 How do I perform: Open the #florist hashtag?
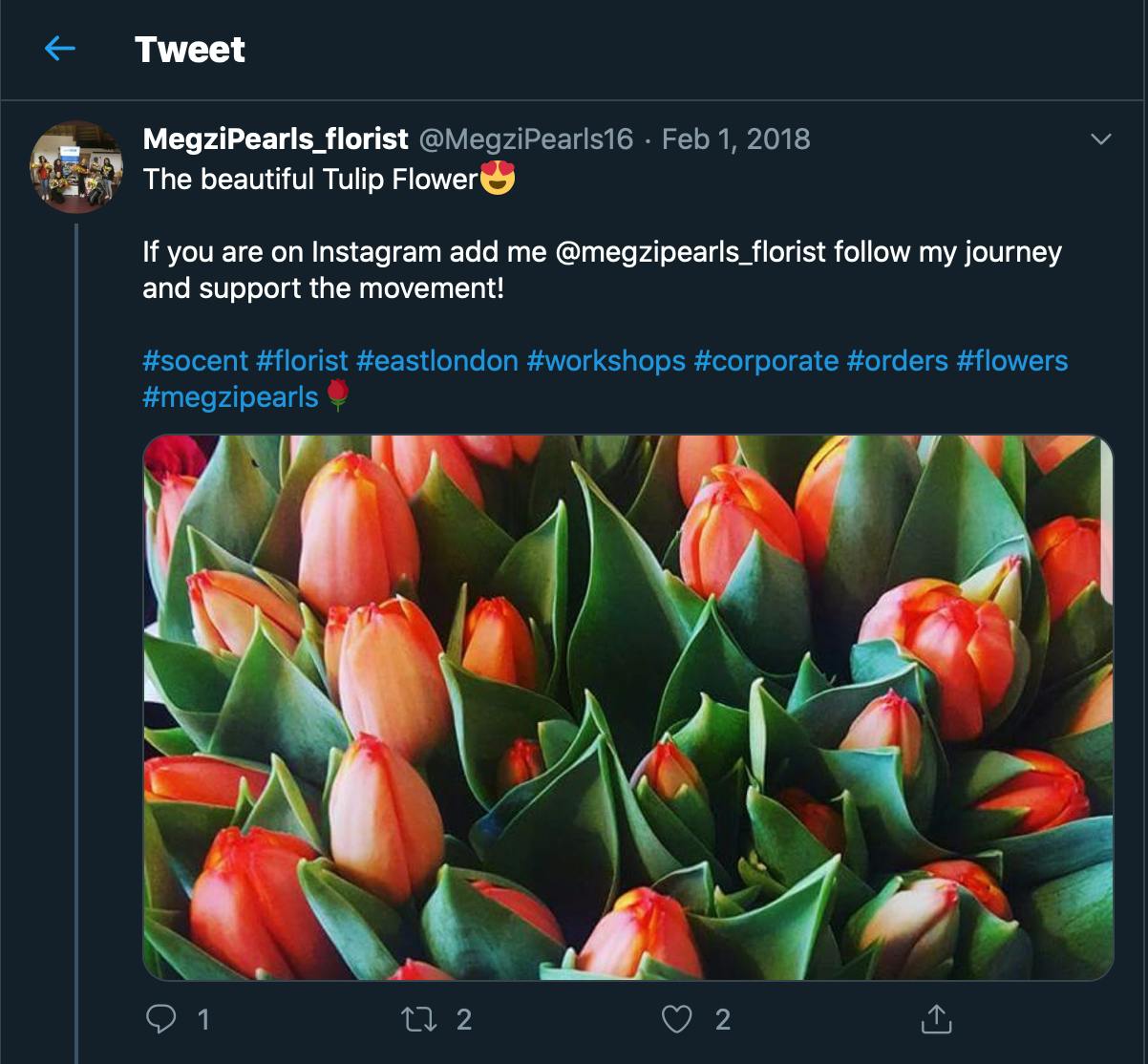click(x=302, y=361)
